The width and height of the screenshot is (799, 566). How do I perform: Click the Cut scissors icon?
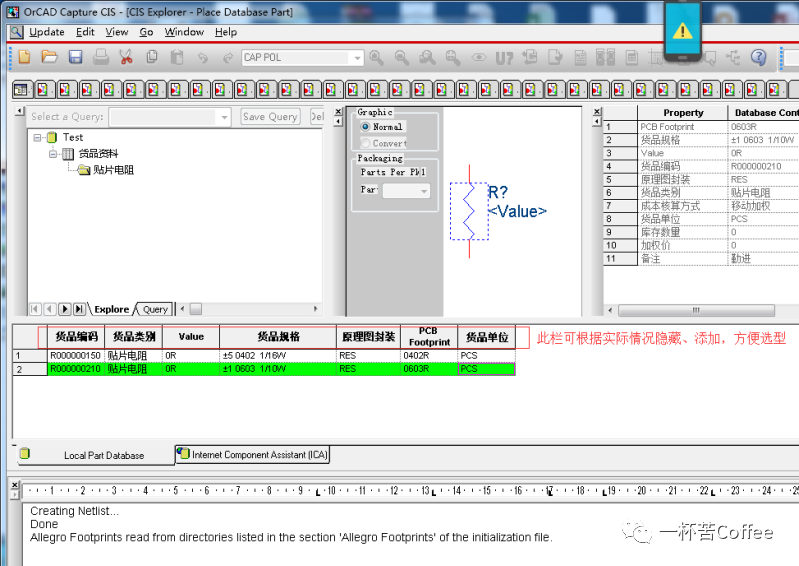126,57
